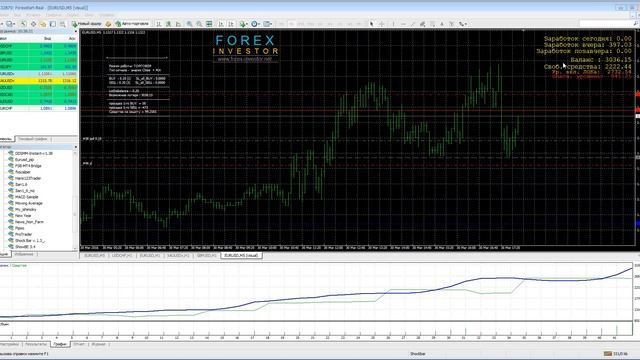Close the Market Watch panel

coord(76,31)
